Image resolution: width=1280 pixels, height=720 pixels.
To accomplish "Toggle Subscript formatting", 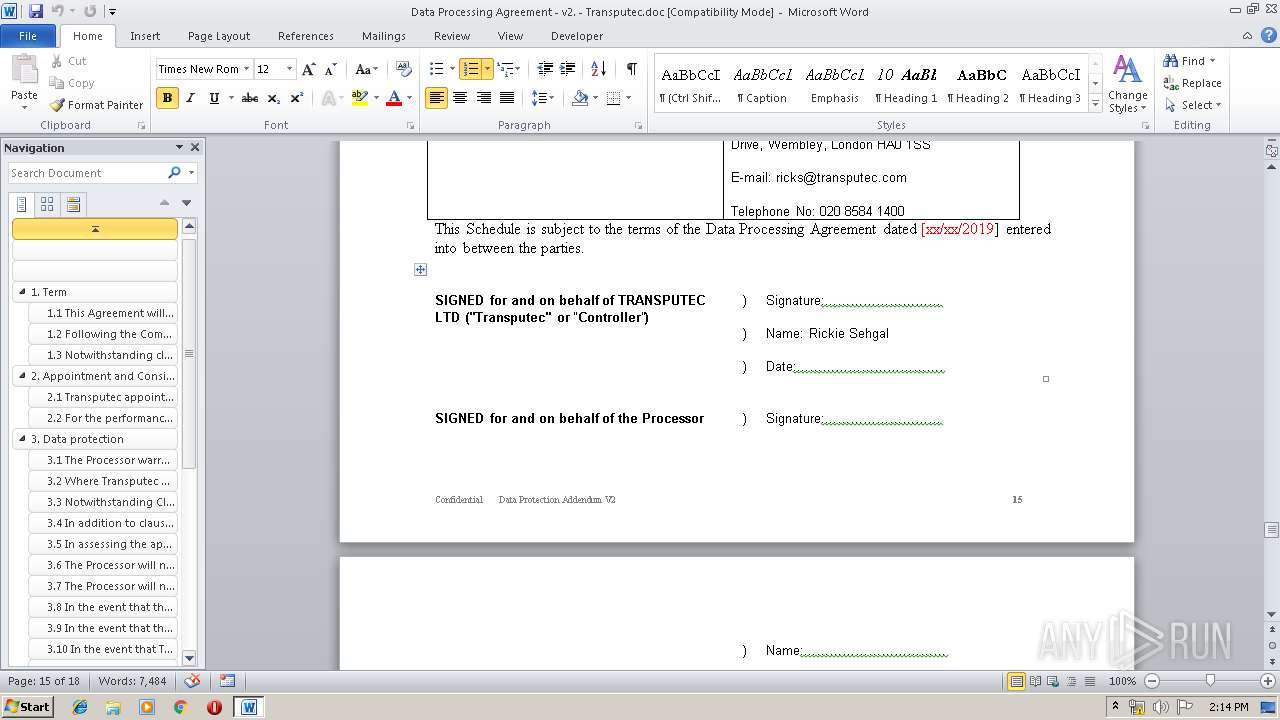I will (273, 98).
